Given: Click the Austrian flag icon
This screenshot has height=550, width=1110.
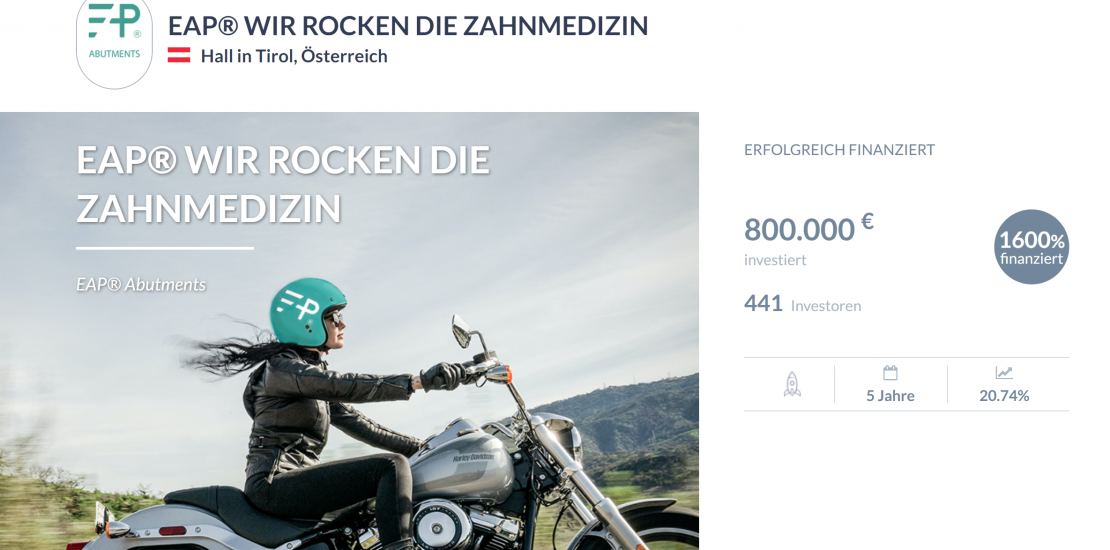Looking at the screenshot, I should [179, 55].
